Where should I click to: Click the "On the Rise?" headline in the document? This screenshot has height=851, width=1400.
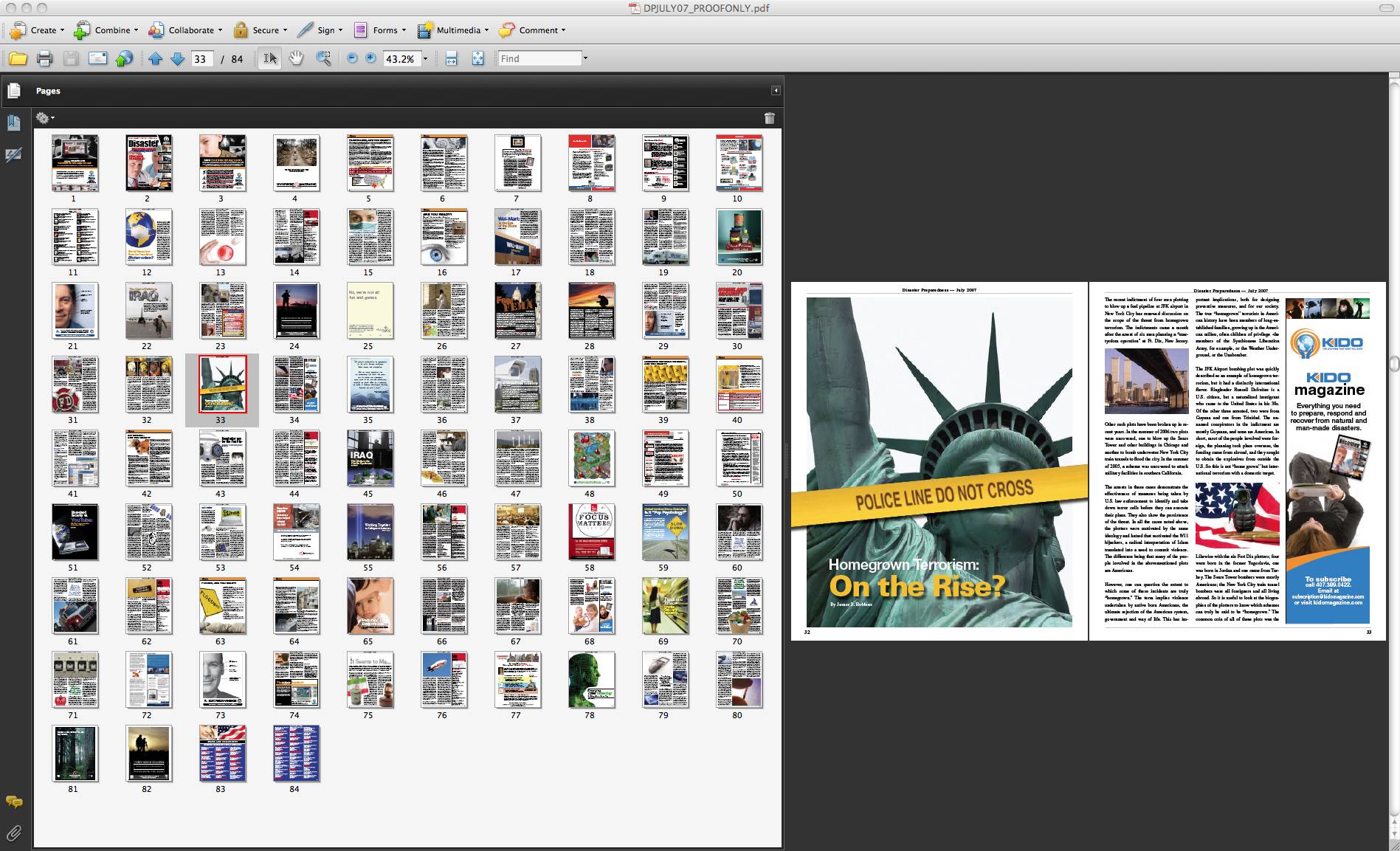pyautogui.click(x=917, y=586)
